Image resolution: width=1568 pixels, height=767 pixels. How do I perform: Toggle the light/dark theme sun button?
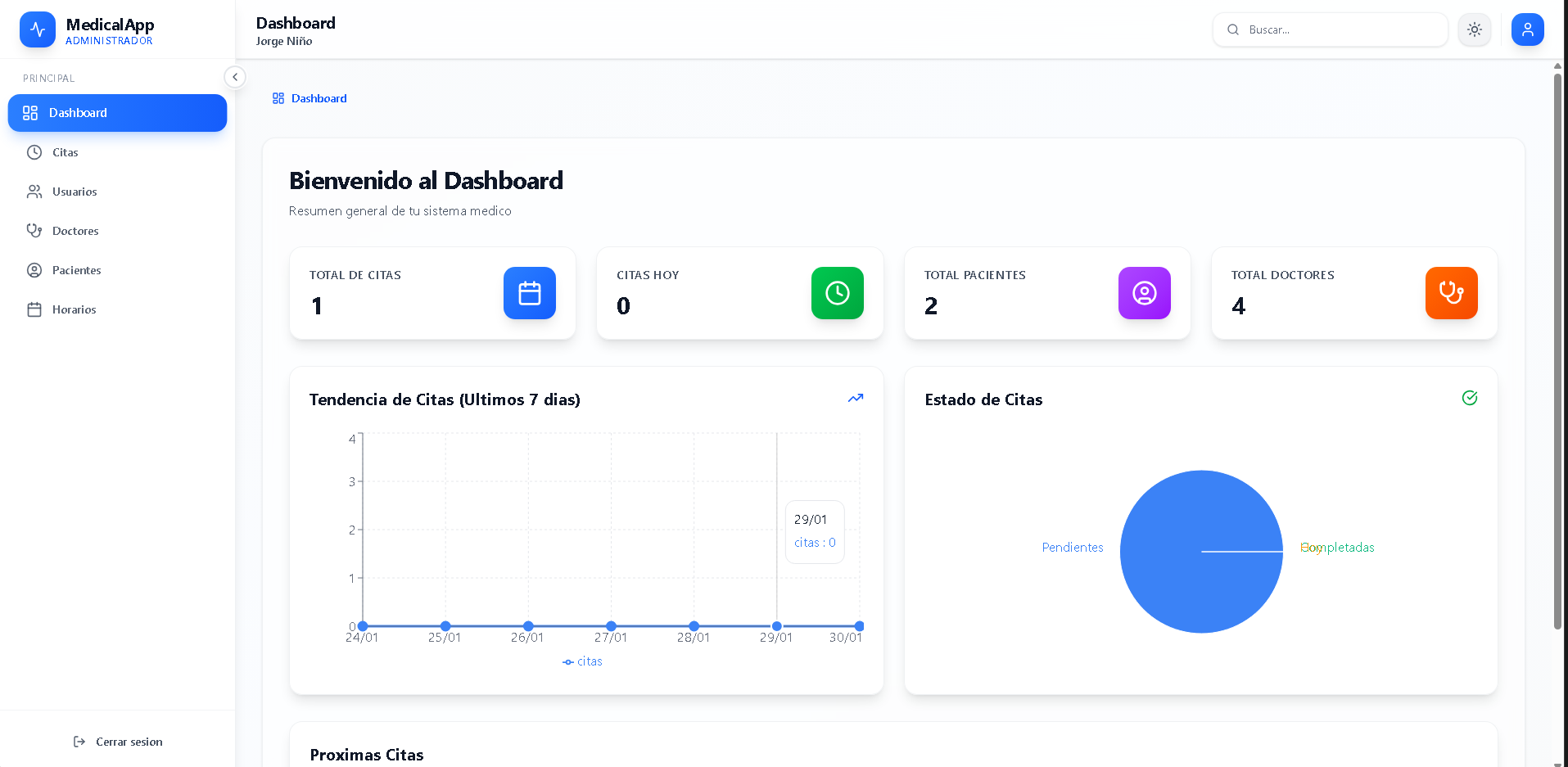tap(1475, 29)
